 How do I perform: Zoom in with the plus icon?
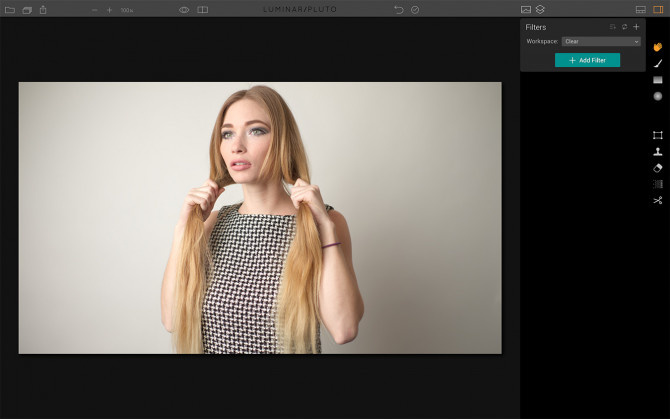click(109, 10)
